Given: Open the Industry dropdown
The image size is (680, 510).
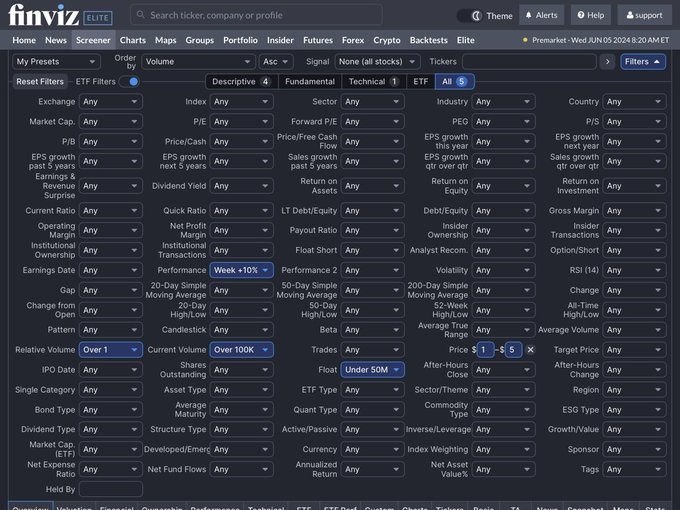Looking at the screenshot, I should (x=503, y=101).
